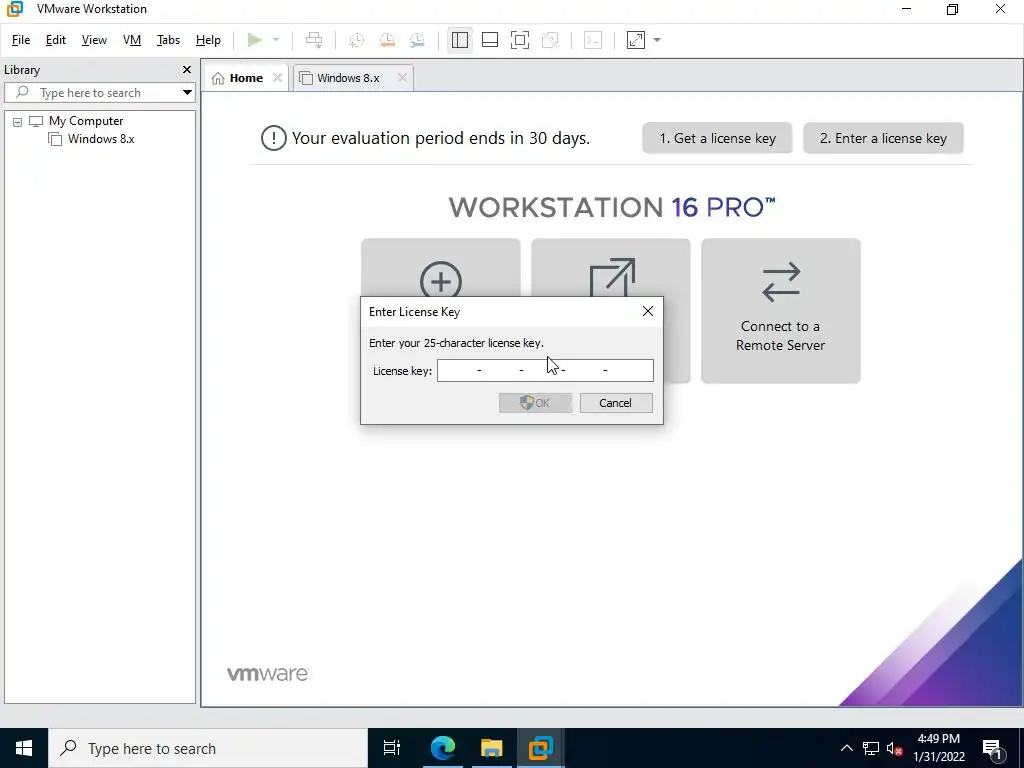Open the Tabs menu

click(x=168, y=40)
